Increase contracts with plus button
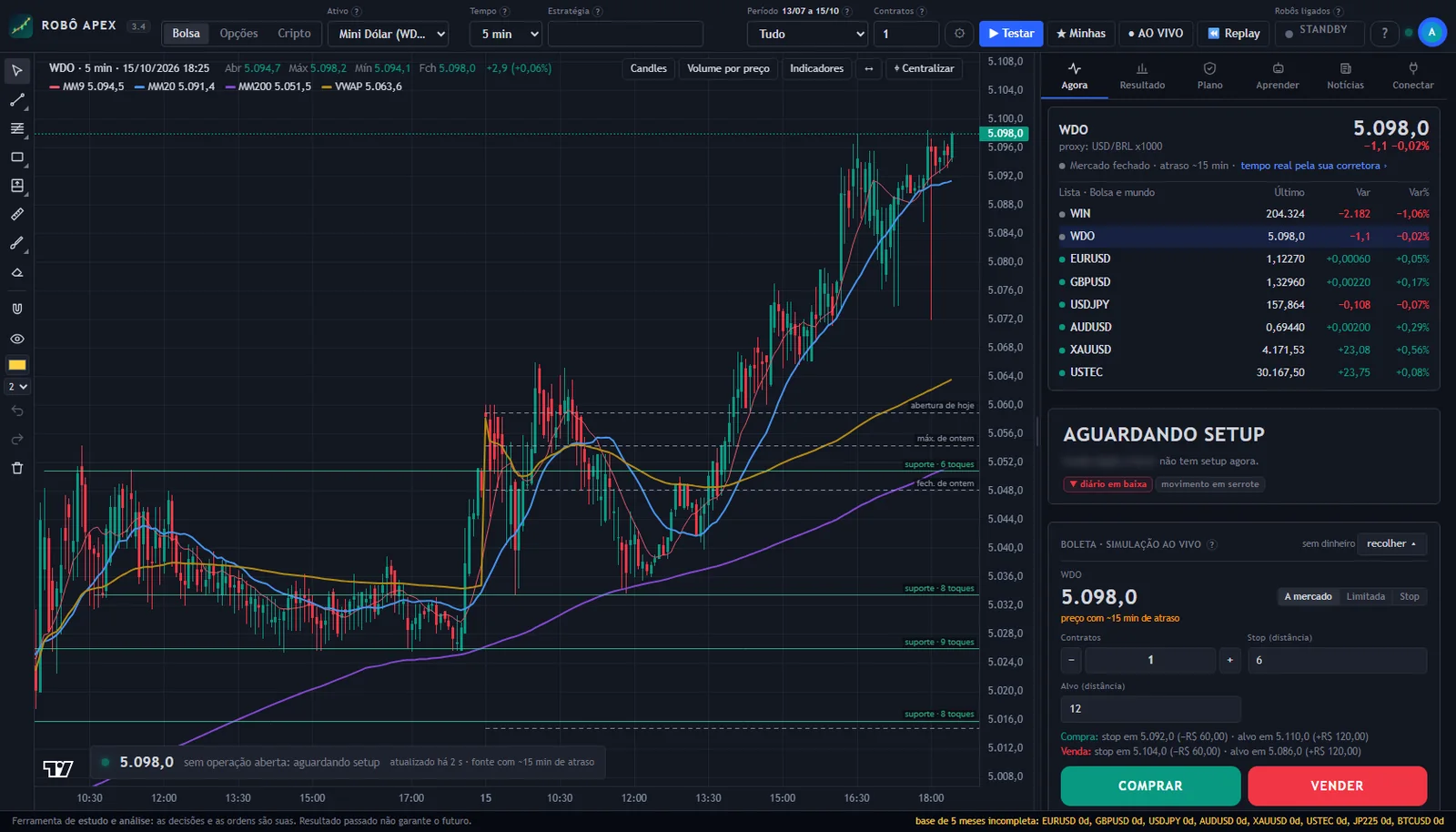 (1229, 660)
